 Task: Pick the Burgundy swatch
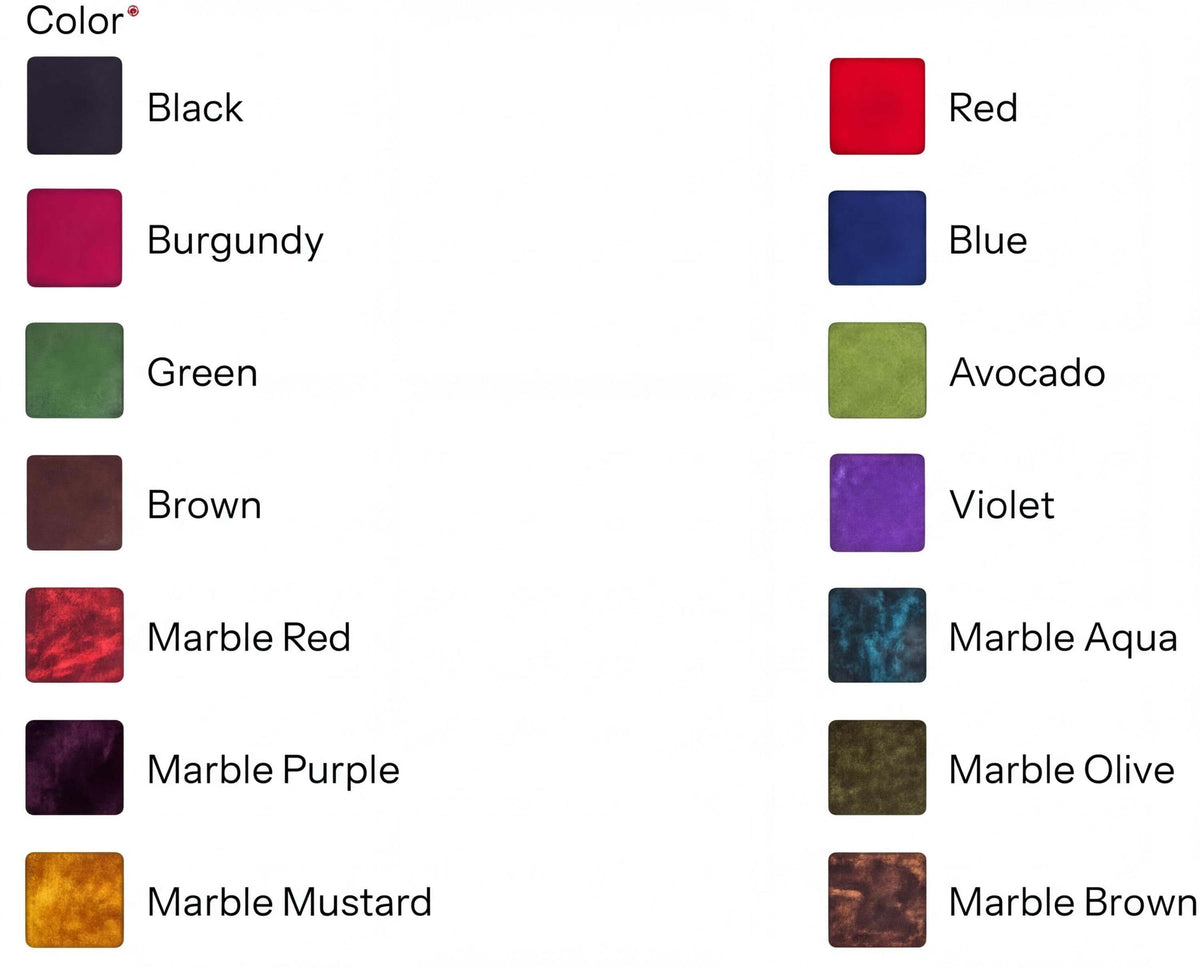tap(75, 238)
